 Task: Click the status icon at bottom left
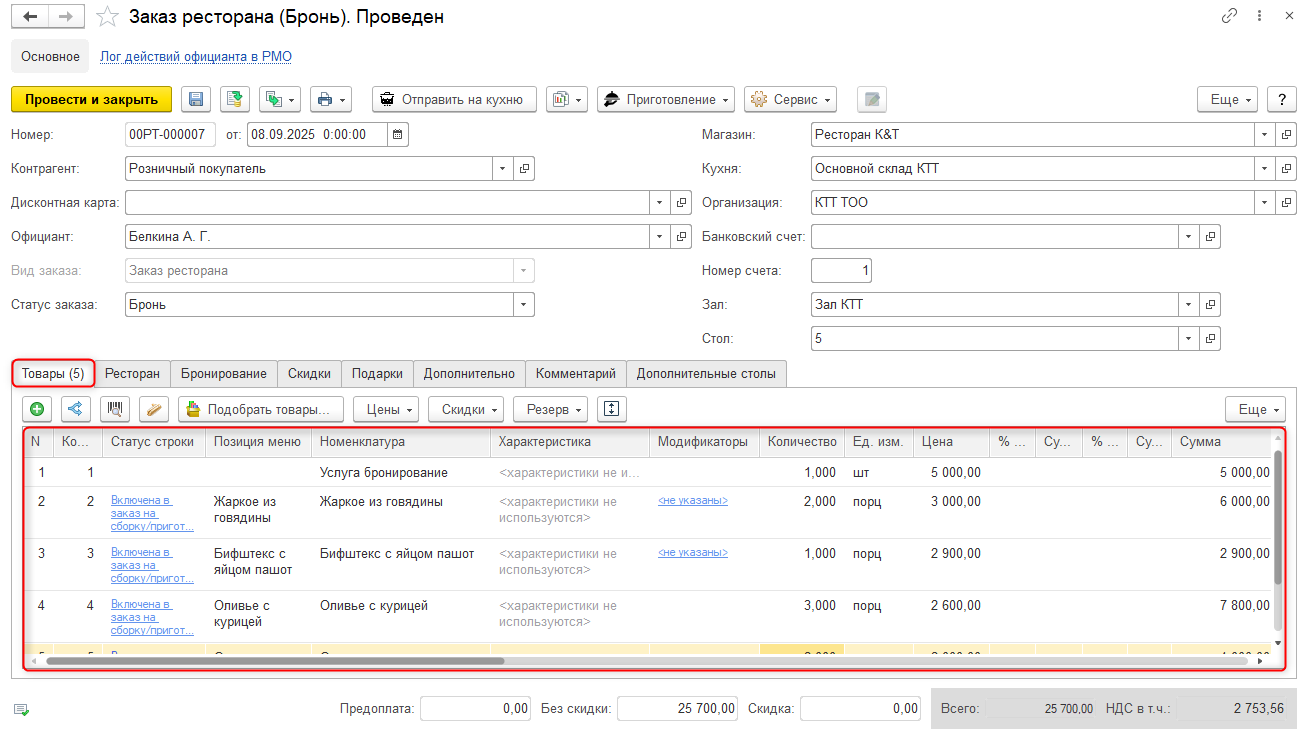tap(21, 709)
